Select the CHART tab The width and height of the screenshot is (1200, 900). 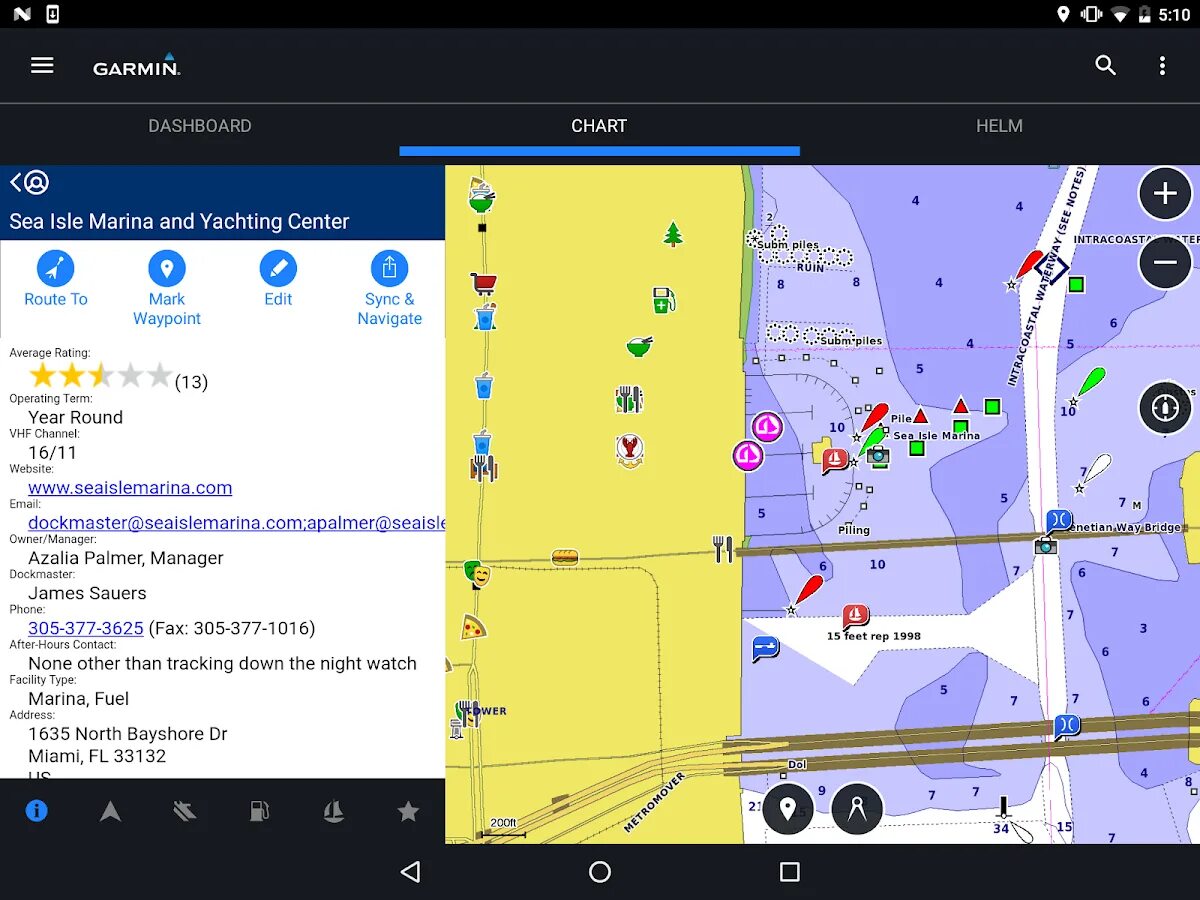[599, 126]
